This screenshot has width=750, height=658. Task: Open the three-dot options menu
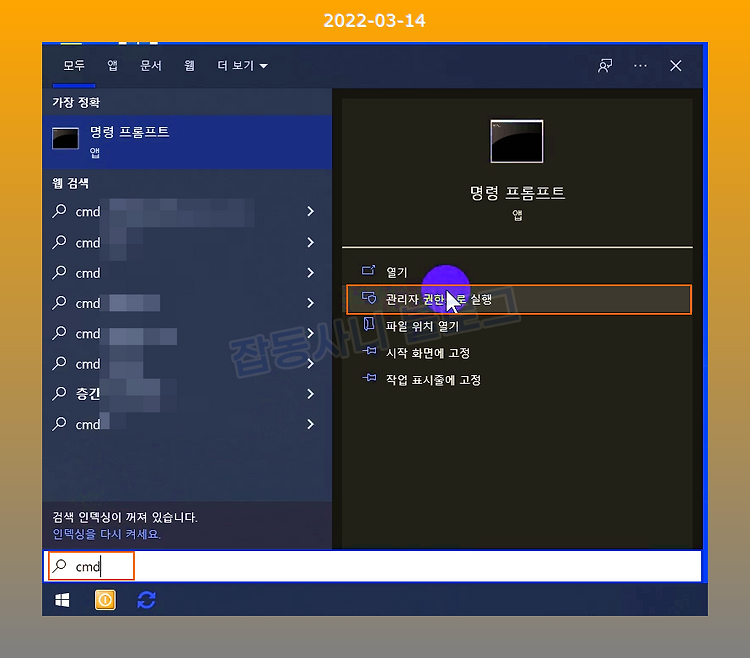pos(640,66)
